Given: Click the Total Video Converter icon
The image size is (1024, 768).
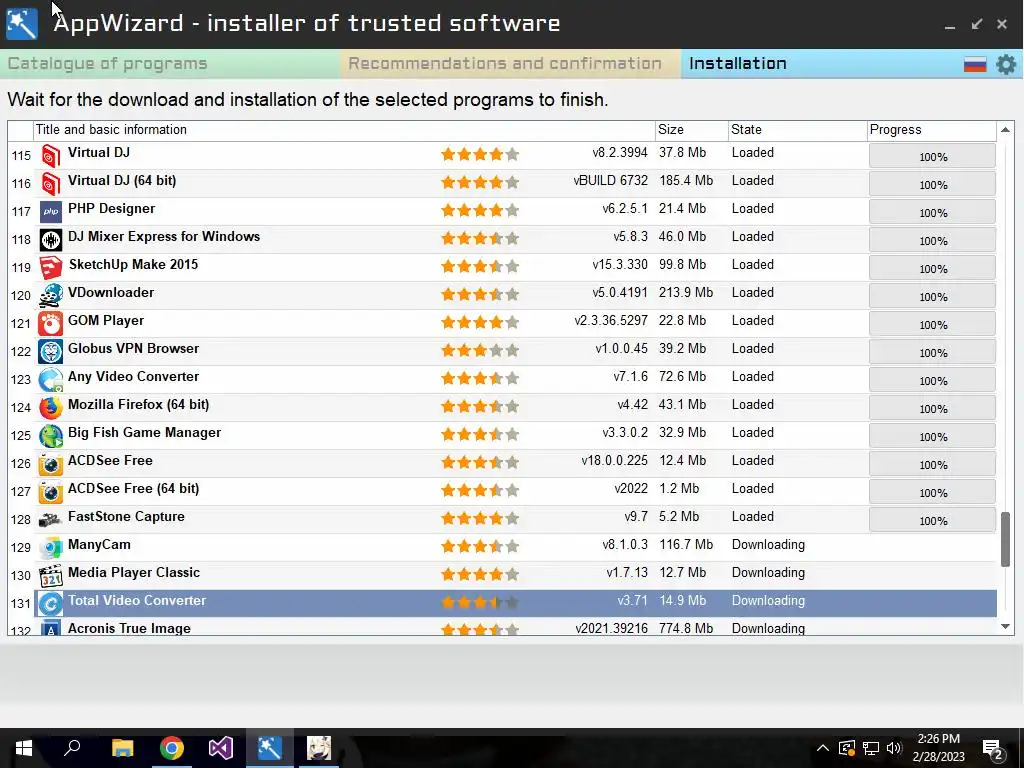Looking at the screenshot, I should [50, 604].
